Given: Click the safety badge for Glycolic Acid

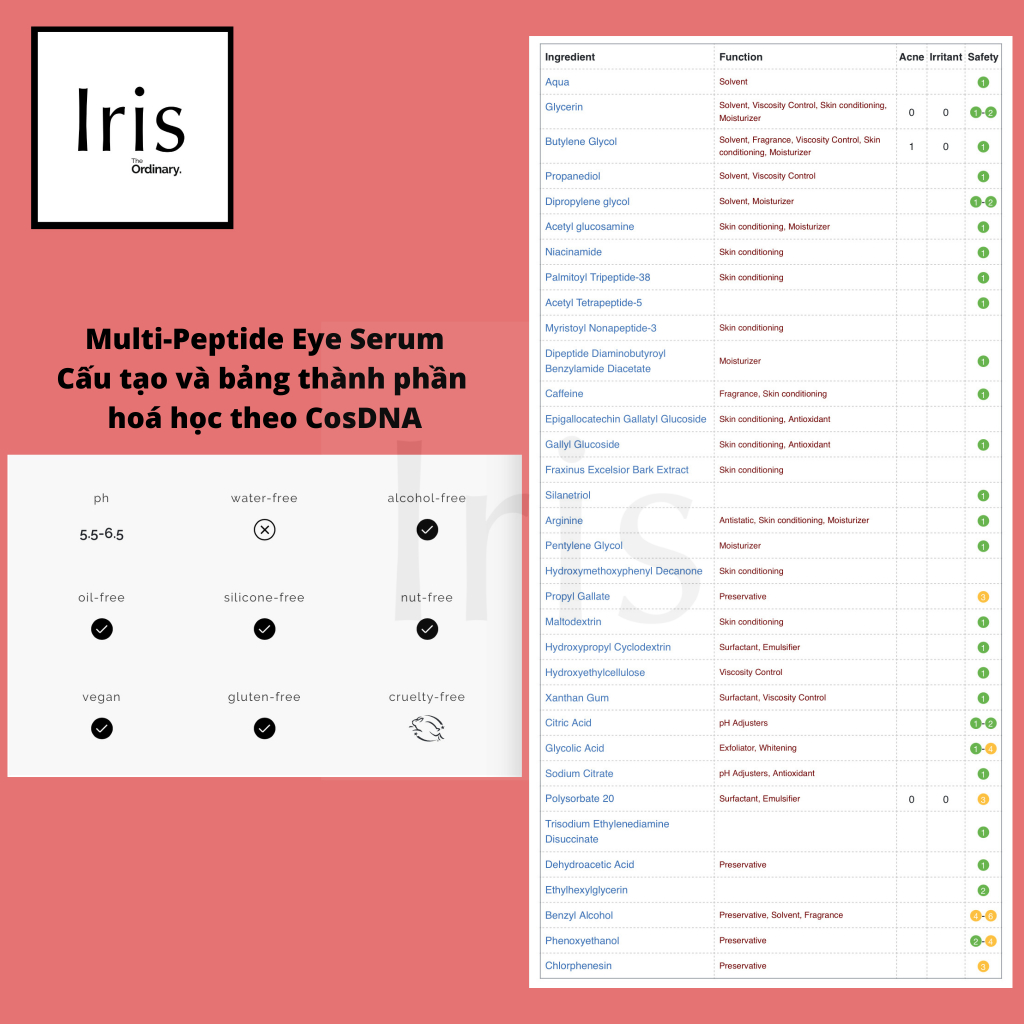Looking at the screenshot, I should coord(983,748).
